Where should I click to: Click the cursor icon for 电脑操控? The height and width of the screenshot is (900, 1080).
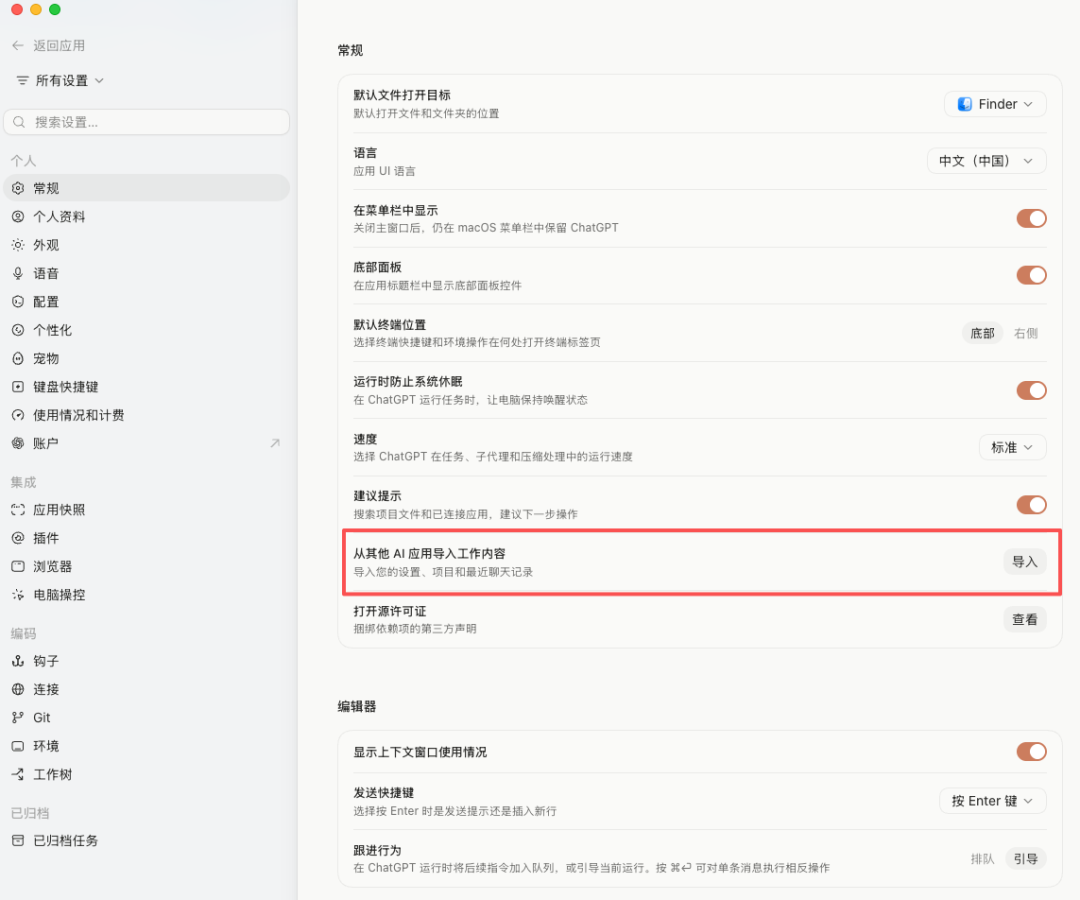pos(18,595)
